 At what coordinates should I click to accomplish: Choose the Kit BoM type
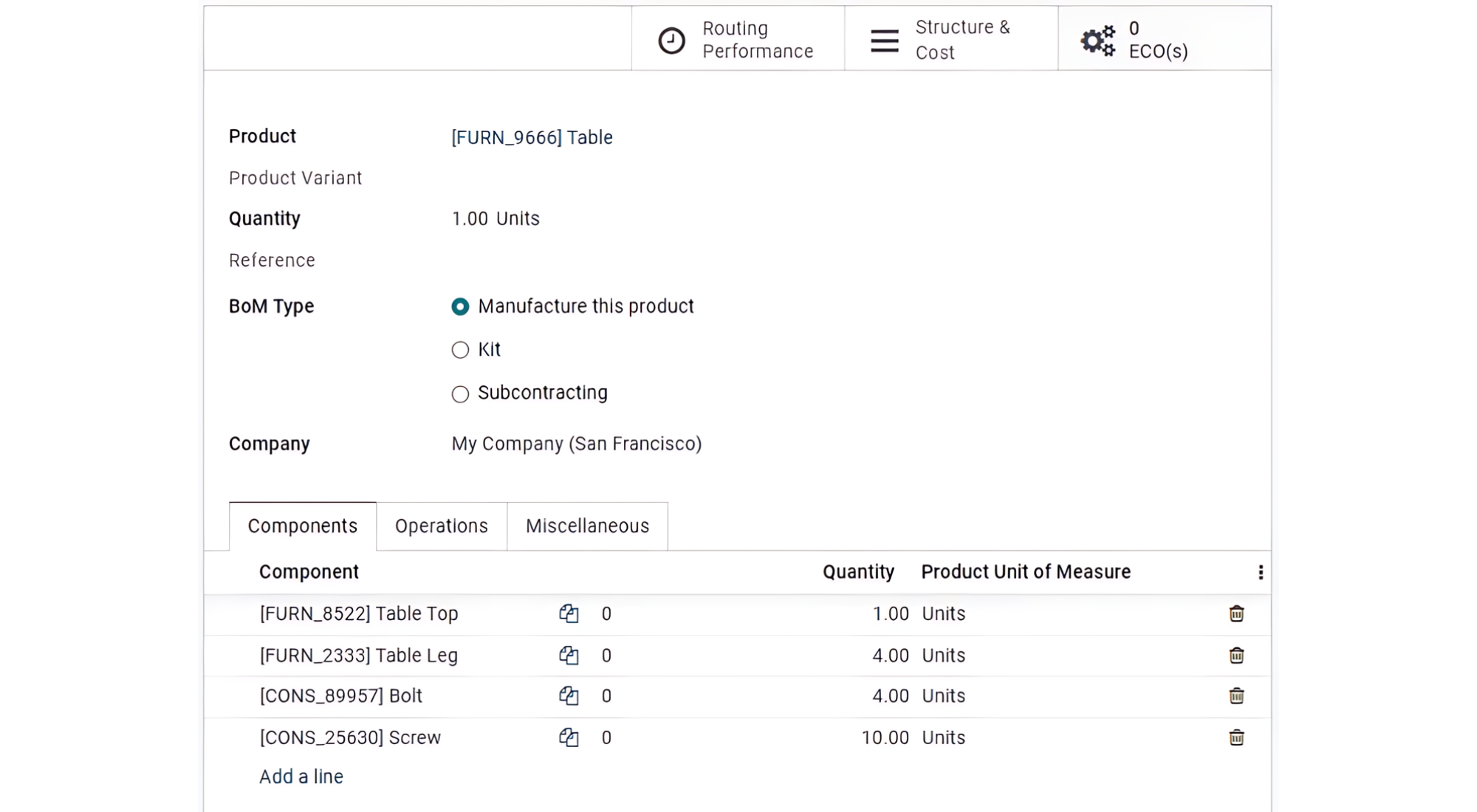pyautogui.click(x=460, y=350)
